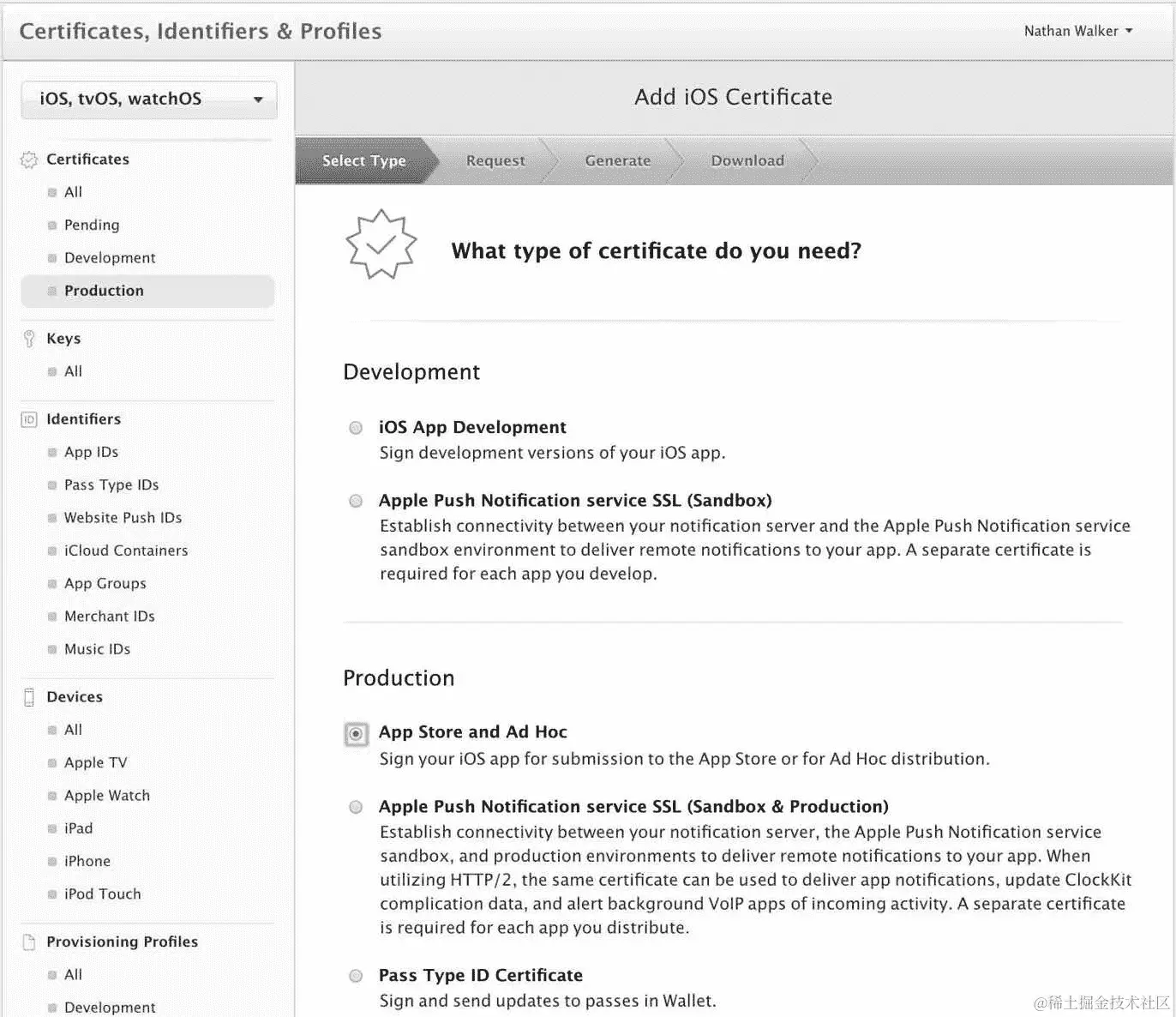
Task: Select iOS App Development radio button
Action: pyautogui.click(x=356, y=427)
